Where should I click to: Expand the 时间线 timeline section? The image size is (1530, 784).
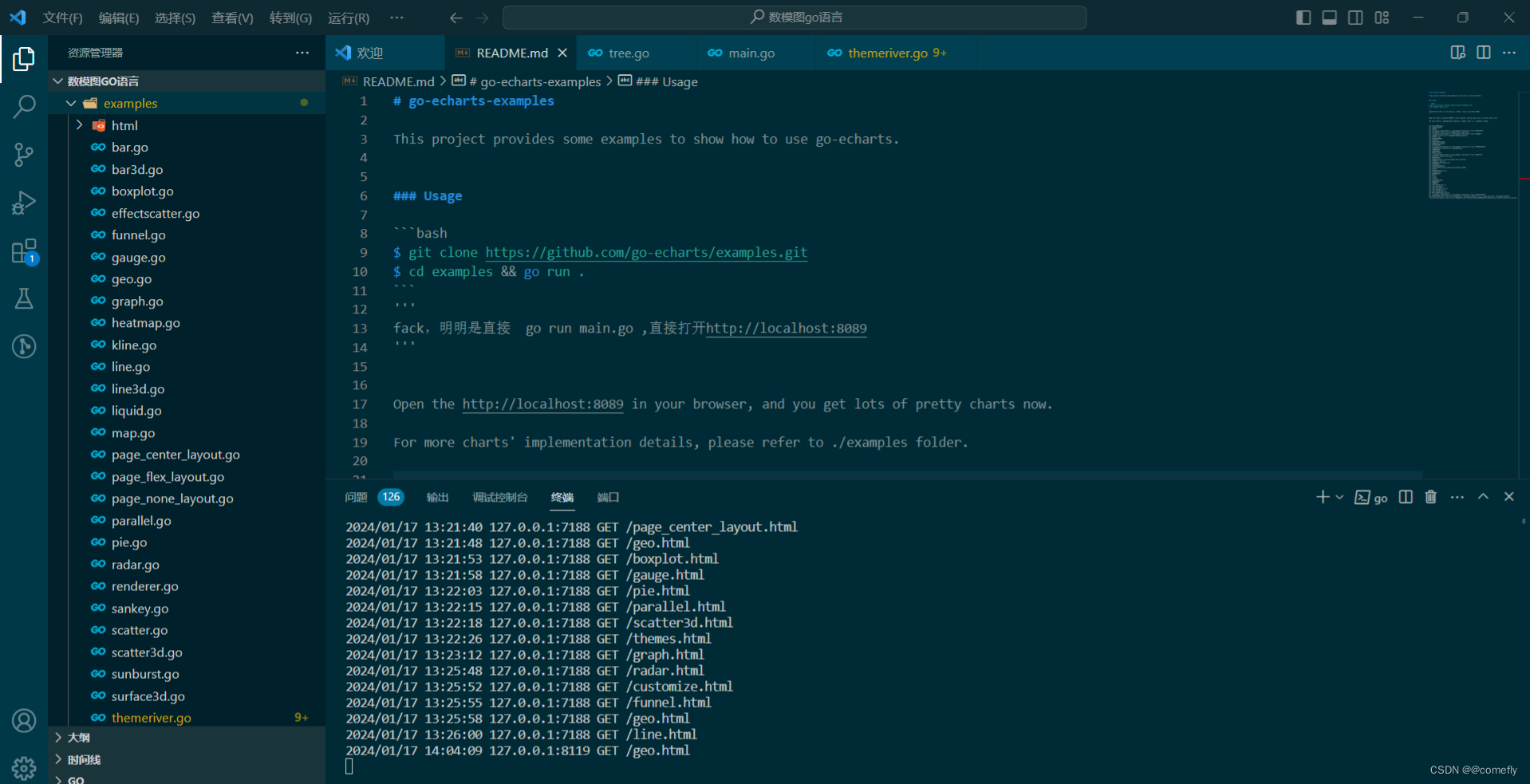58,759
